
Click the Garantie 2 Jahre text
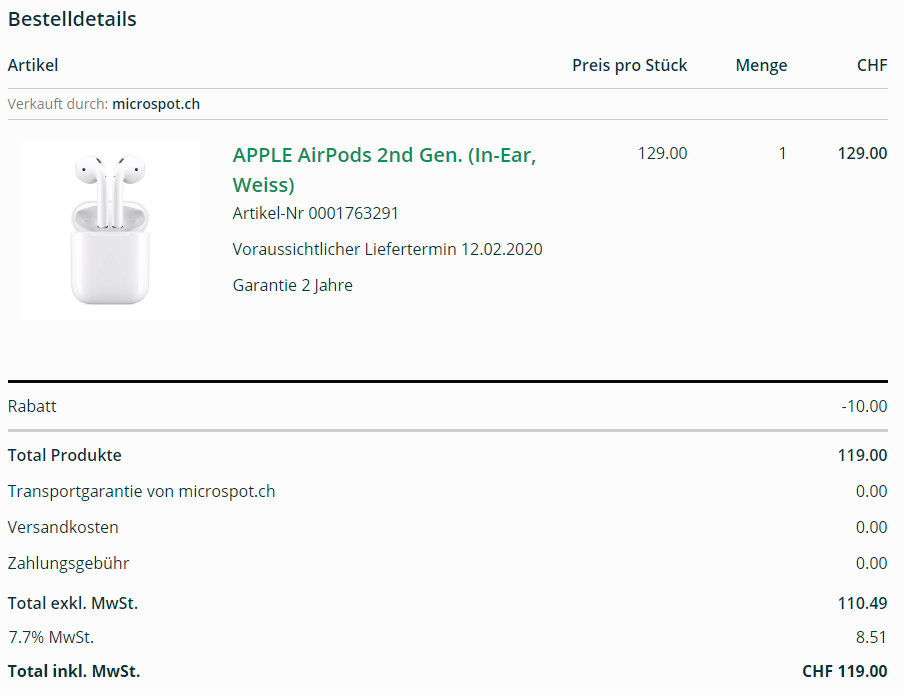[292, 285]
